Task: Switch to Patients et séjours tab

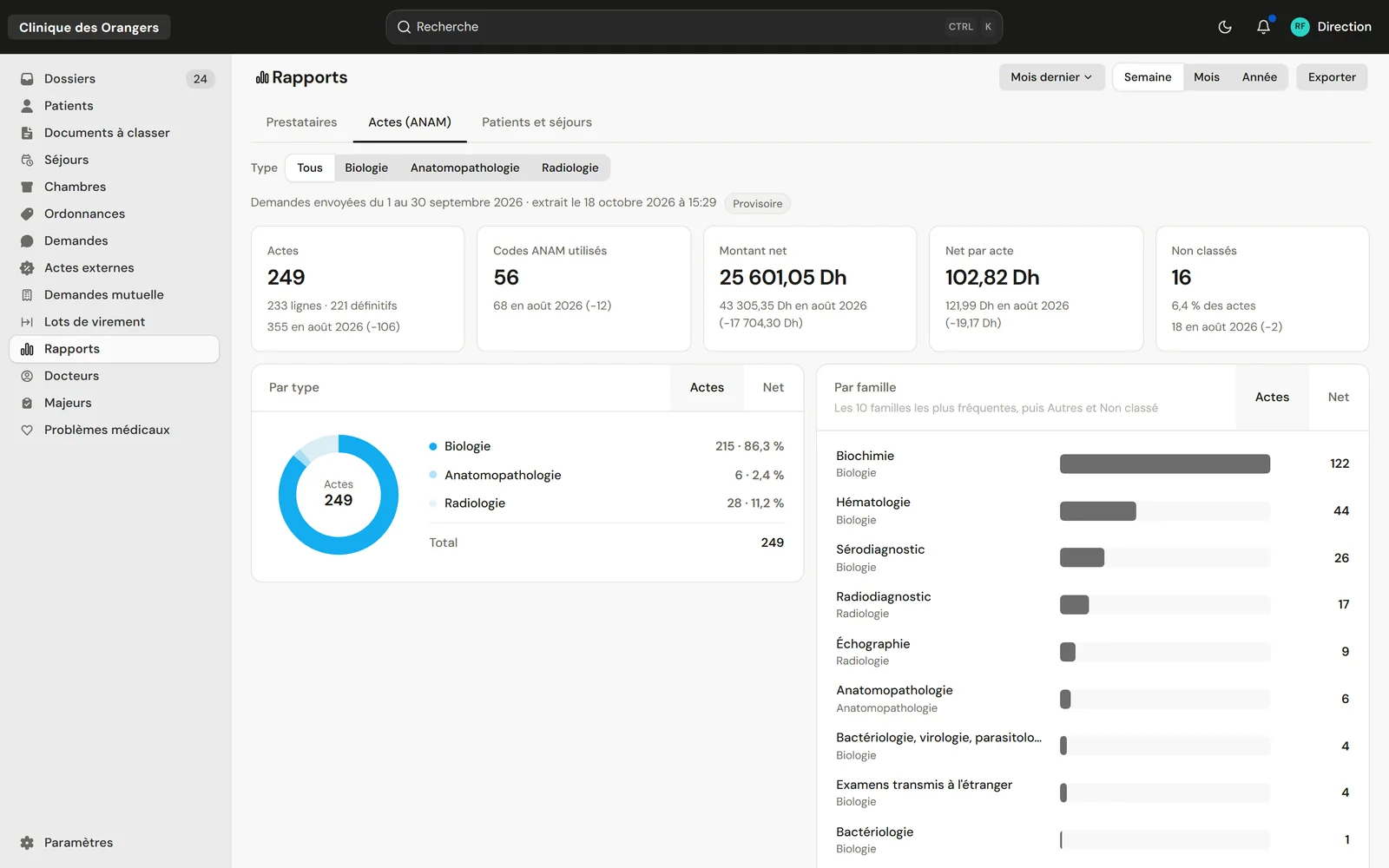Action: pos(537,122)
